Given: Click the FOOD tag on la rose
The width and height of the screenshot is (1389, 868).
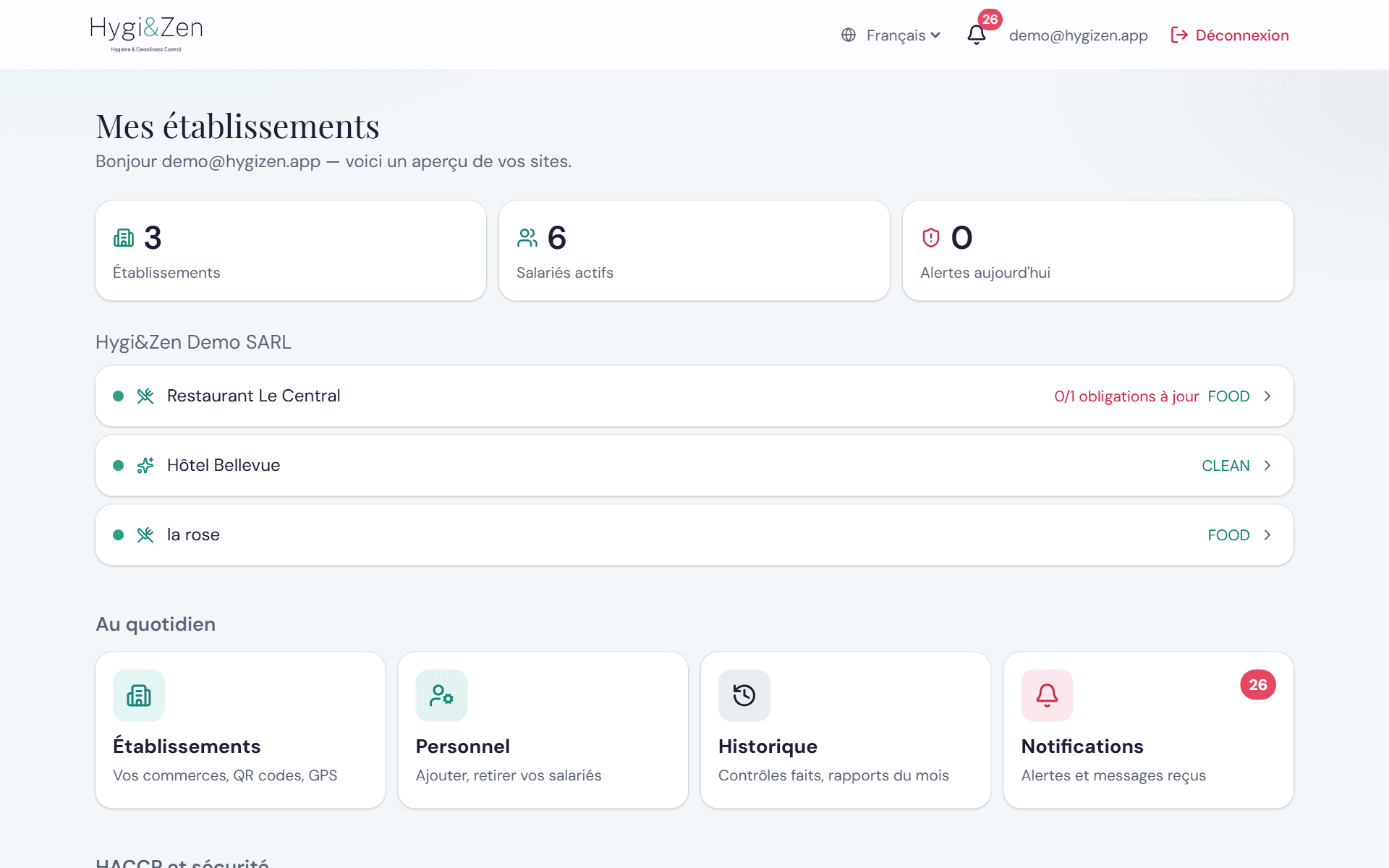Looking at the screenshot, I should (x=1228, y=535).
